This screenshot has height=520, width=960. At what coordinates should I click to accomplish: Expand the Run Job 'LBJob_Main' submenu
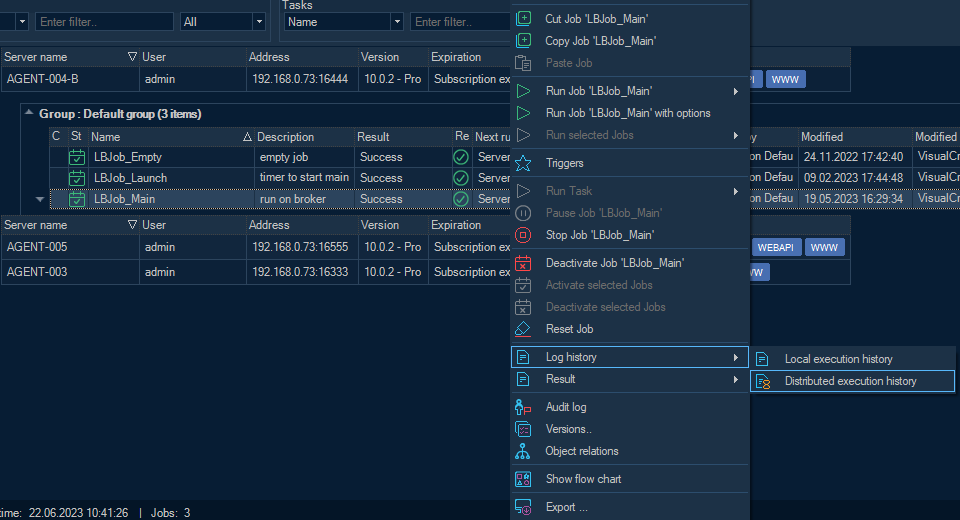pos(736,91)
